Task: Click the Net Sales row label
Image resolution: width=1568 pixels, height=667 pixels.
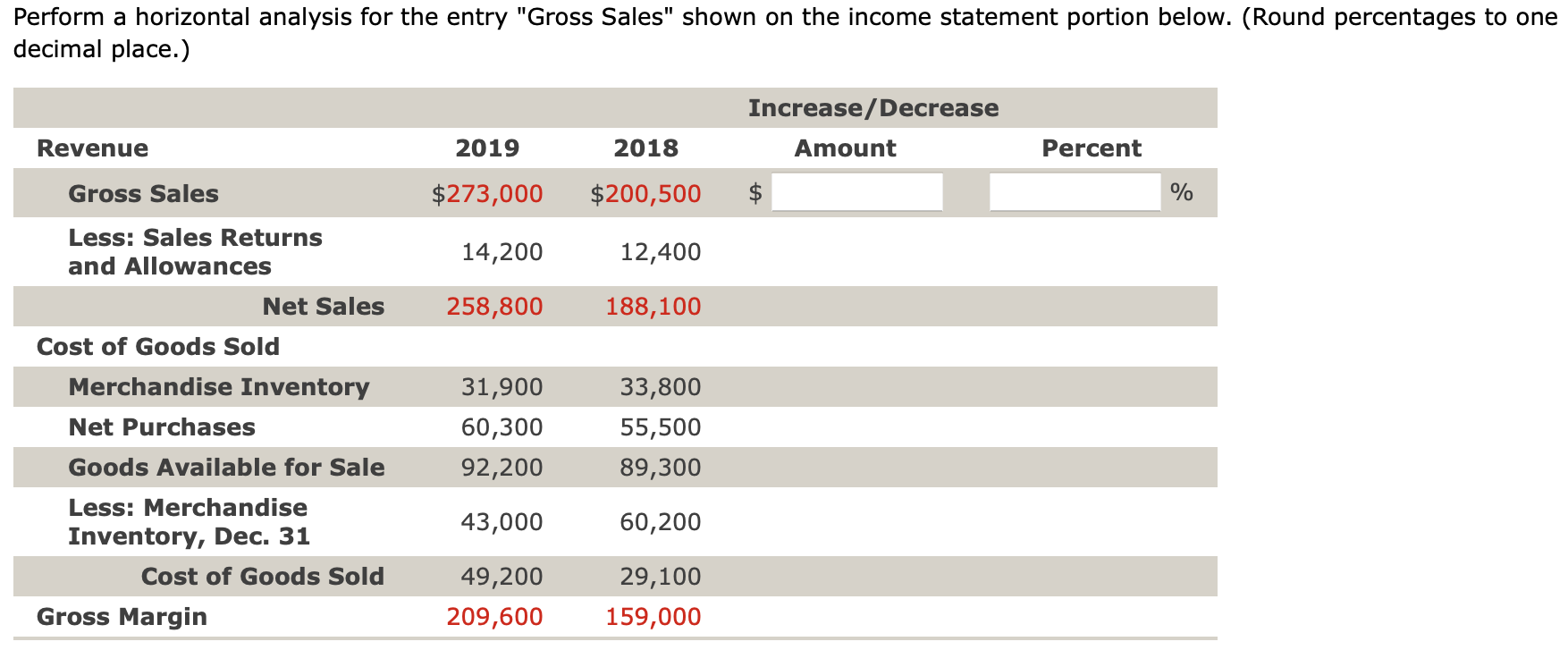Action: pos(325,306)
